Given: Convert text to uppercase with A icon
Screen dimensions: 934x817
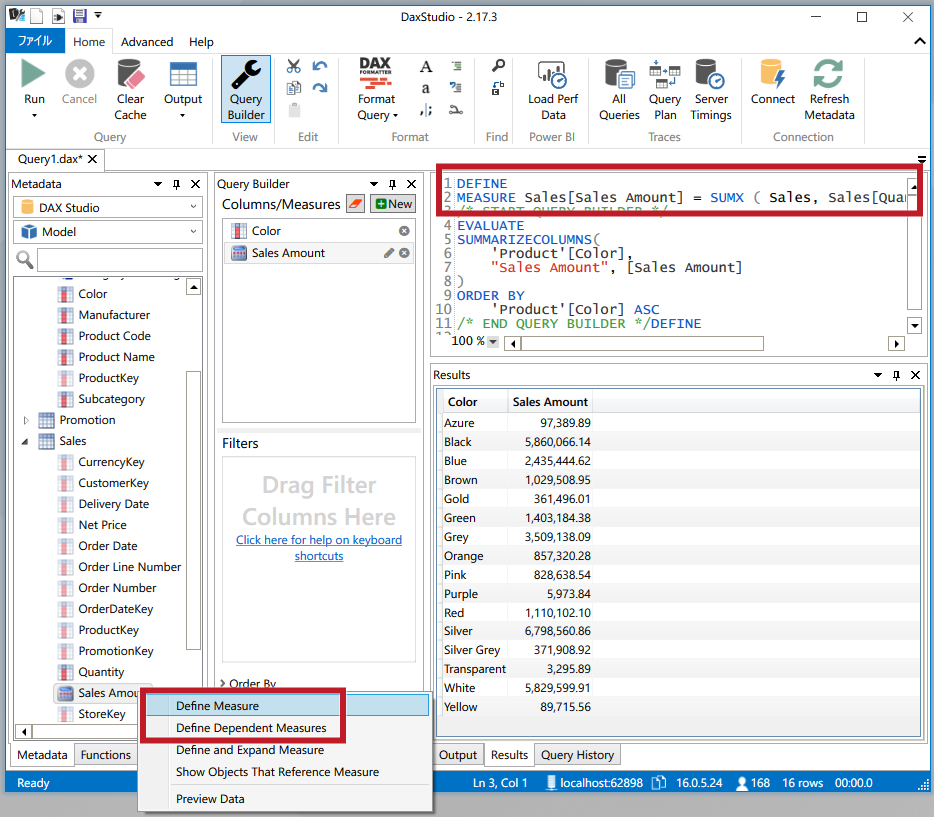Looking at the screenshot, I should (425, 67).
